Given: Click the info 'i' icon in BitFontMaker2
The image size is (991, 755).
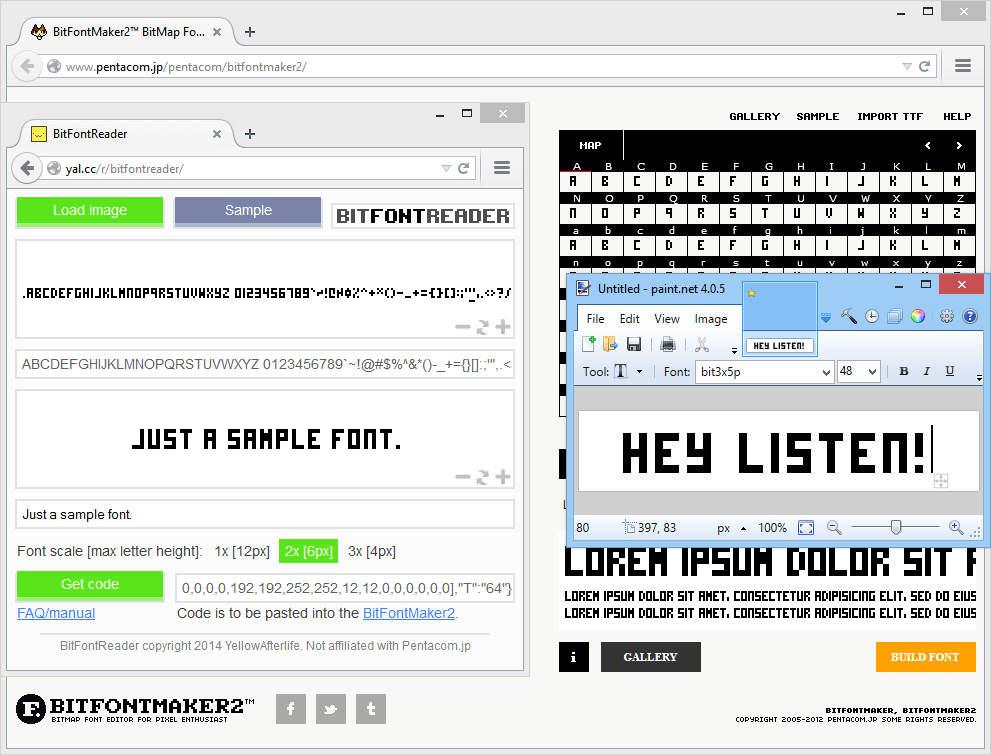Looking at the screenshot, I should [x=573, y=657].
